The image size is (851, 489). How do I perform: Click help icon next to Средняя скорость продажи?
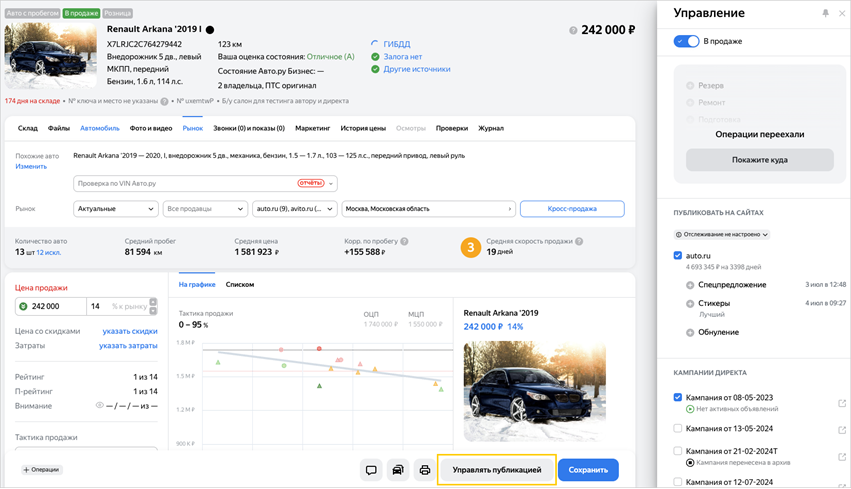[579, 242]
